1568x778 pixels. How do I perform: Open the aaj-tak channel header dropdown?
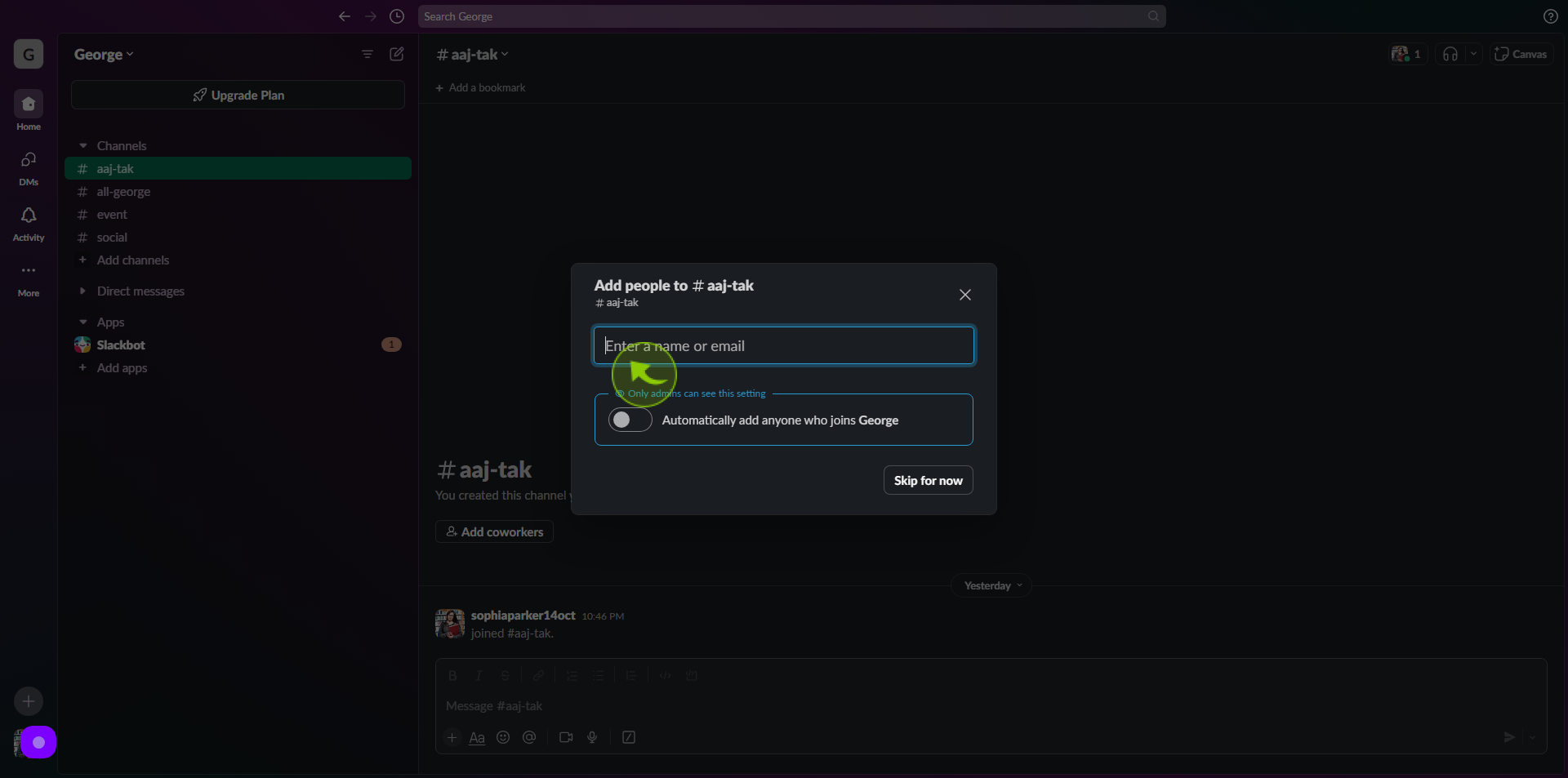tap(473, 55)
